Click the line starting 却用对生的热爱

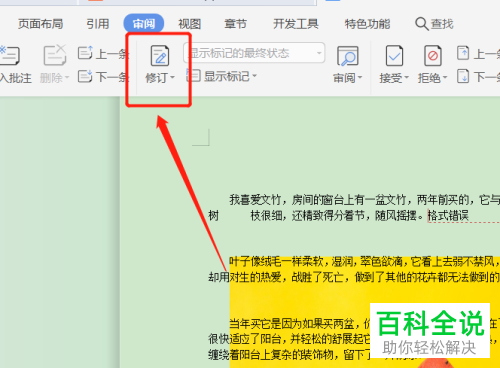pyautogui.click(x=354, y=277)
